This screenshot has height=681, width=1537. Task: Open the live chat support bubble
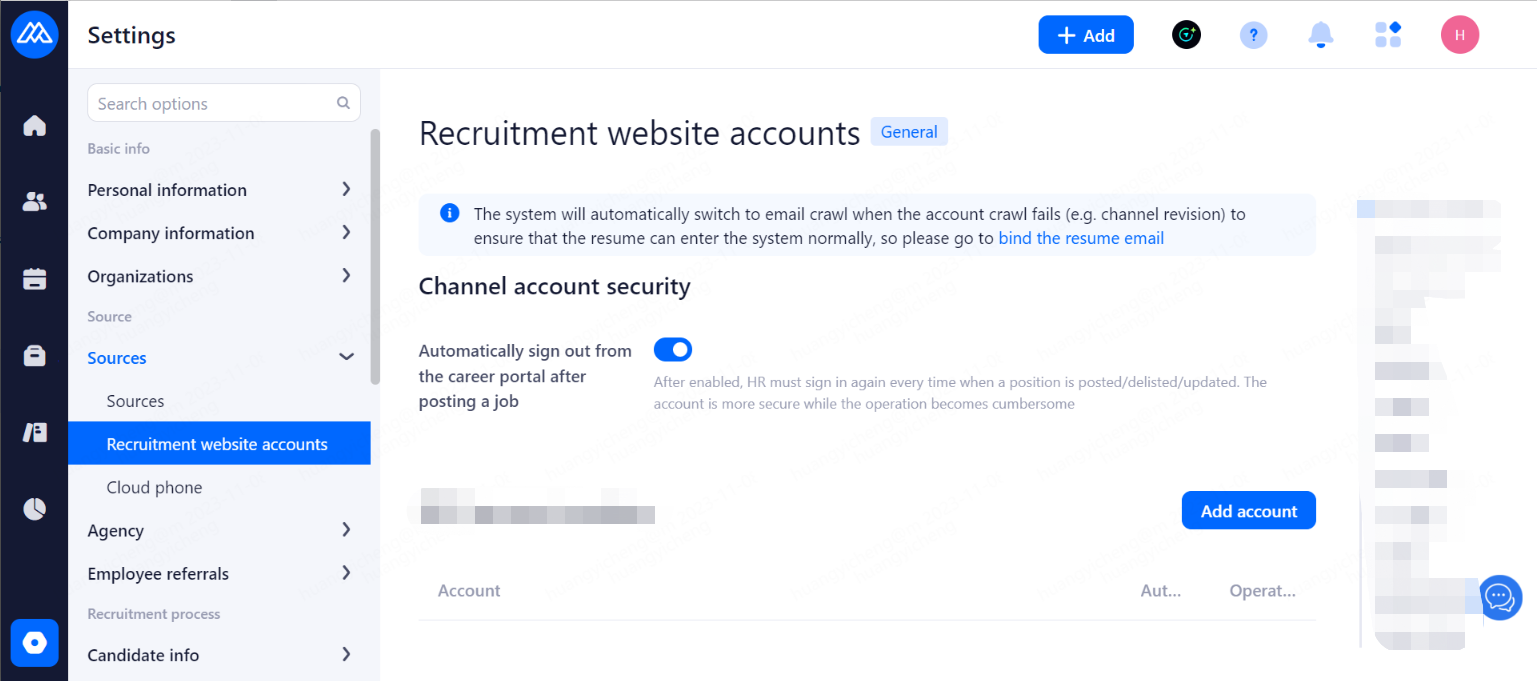point(1500,598)
